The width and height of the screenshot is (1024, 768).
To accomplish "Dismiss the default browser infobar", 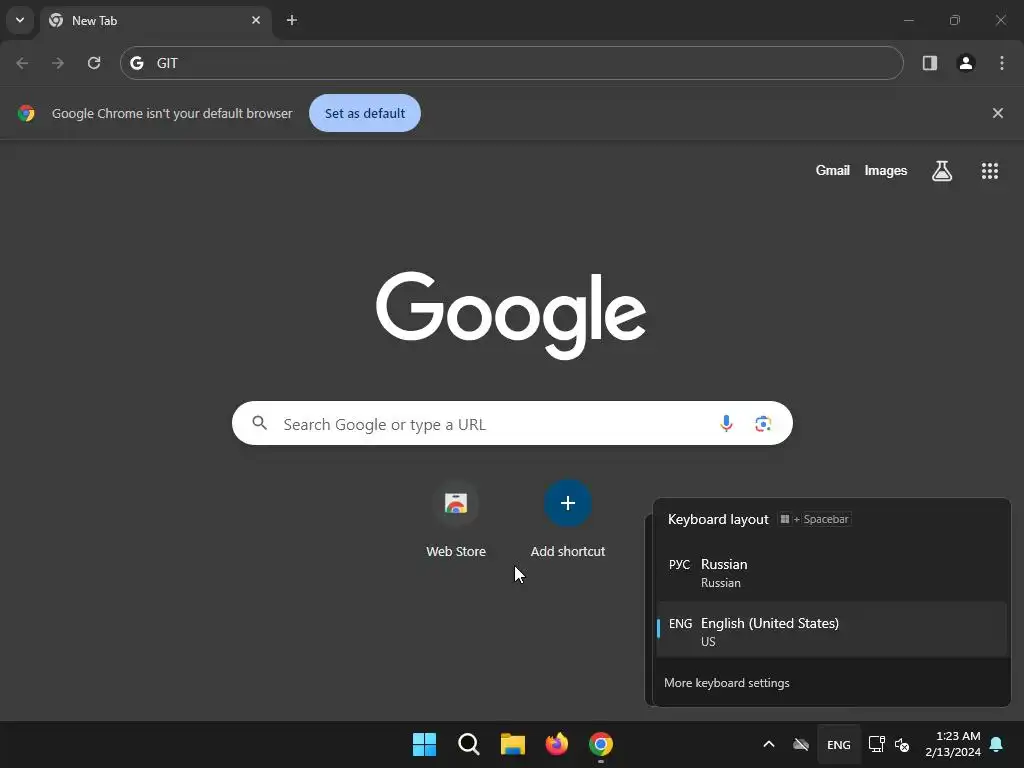I will (x=998, y=113).
